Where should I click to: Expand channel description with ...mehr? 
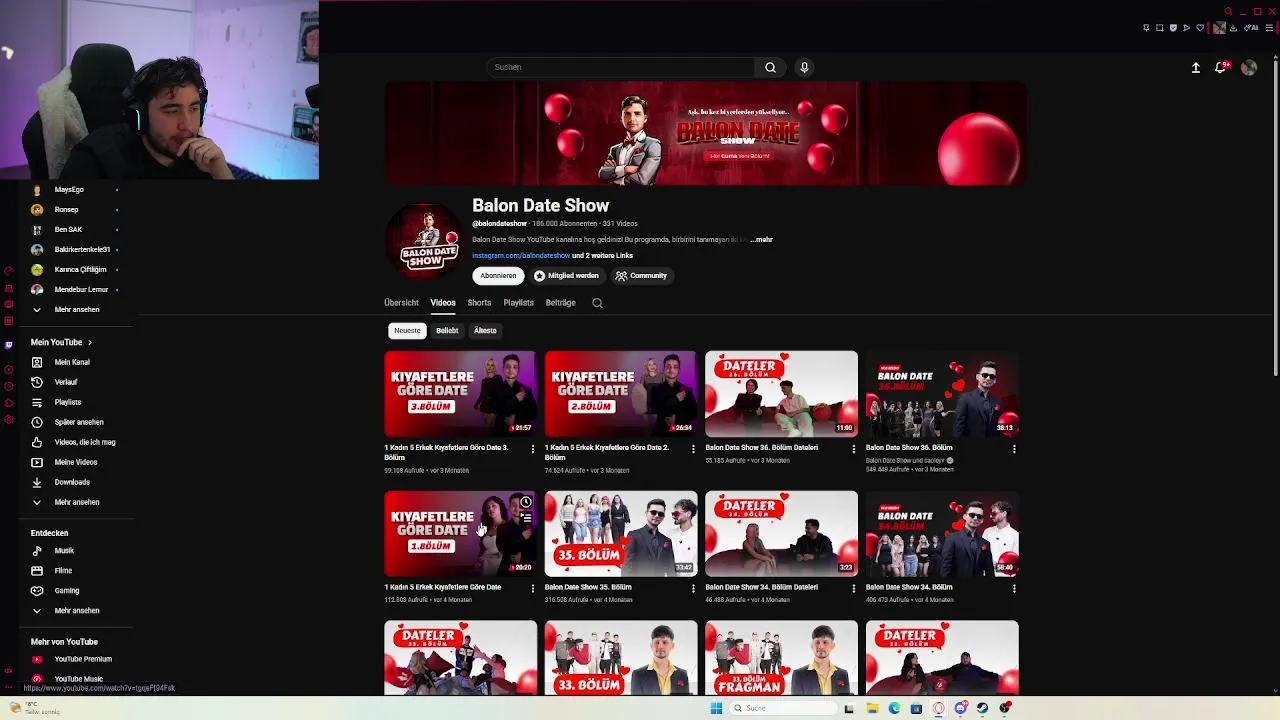tap(762, 240)
